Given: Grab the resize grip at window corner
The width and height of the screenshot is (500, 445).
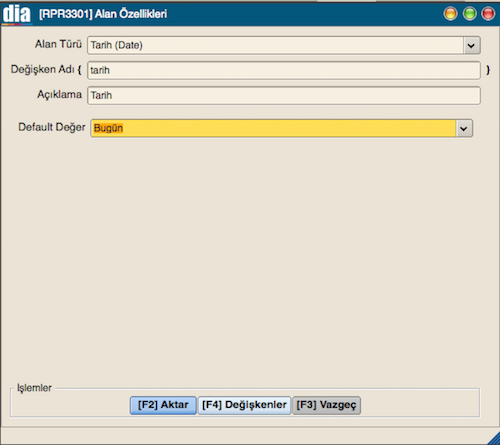Looking at the screenshot, I should click(493, 439).
